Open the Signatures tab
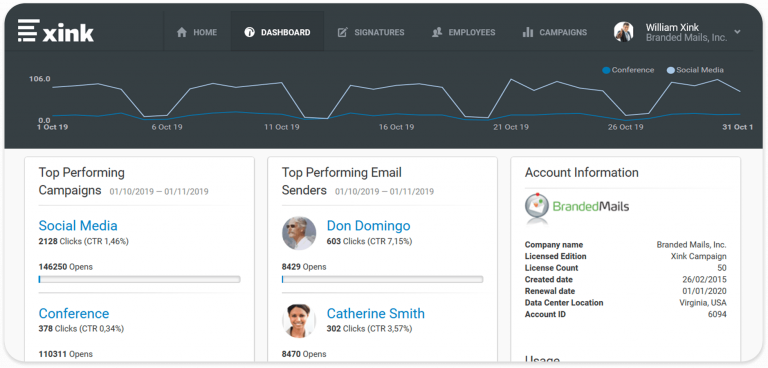The height and width of the screenshot is (368, 768). [x=371, y=32]
